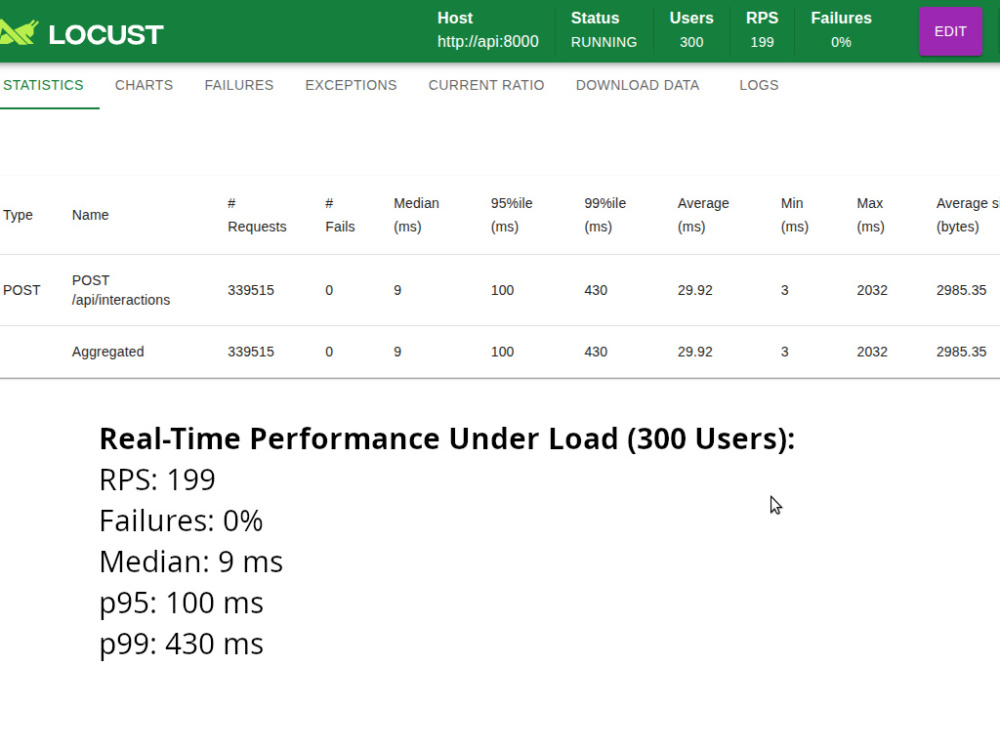
Task: Sort by the Name column header
Action: (x=90, y=215)
